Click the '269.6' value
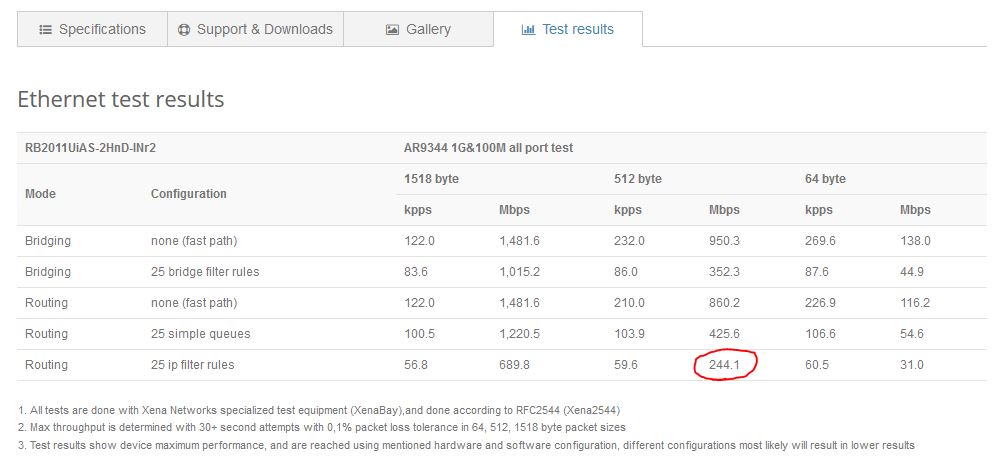 pyautogui.click(x=820, y=241)
